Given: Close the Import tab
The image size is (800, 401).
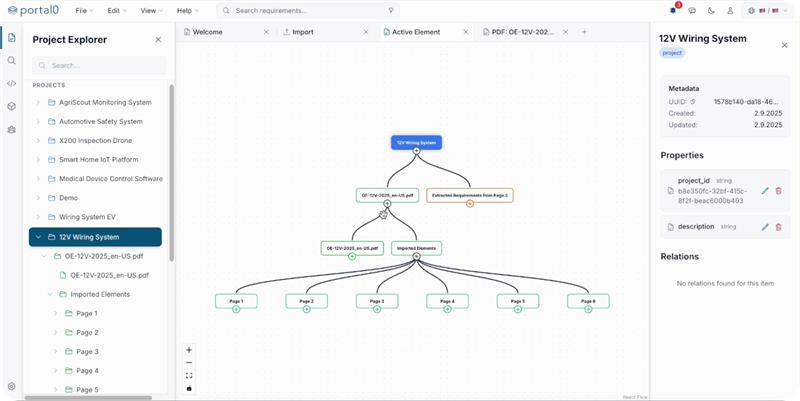Looking at the screenshot, I should [x=366, y=32].
